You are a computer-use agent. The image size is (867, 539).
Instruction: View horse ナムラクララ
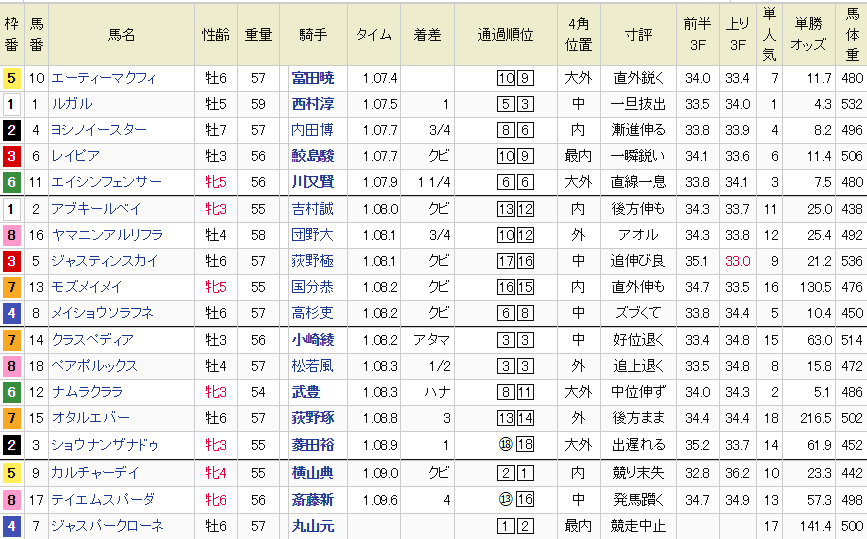(89, 392)
